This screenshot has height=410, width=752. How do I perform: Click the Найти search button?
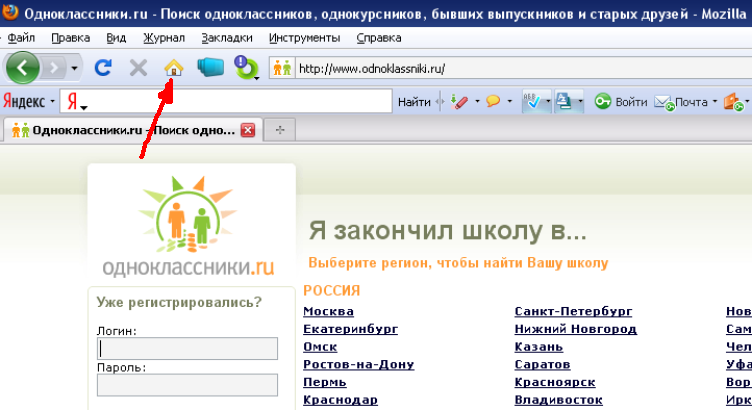(414, 102)
